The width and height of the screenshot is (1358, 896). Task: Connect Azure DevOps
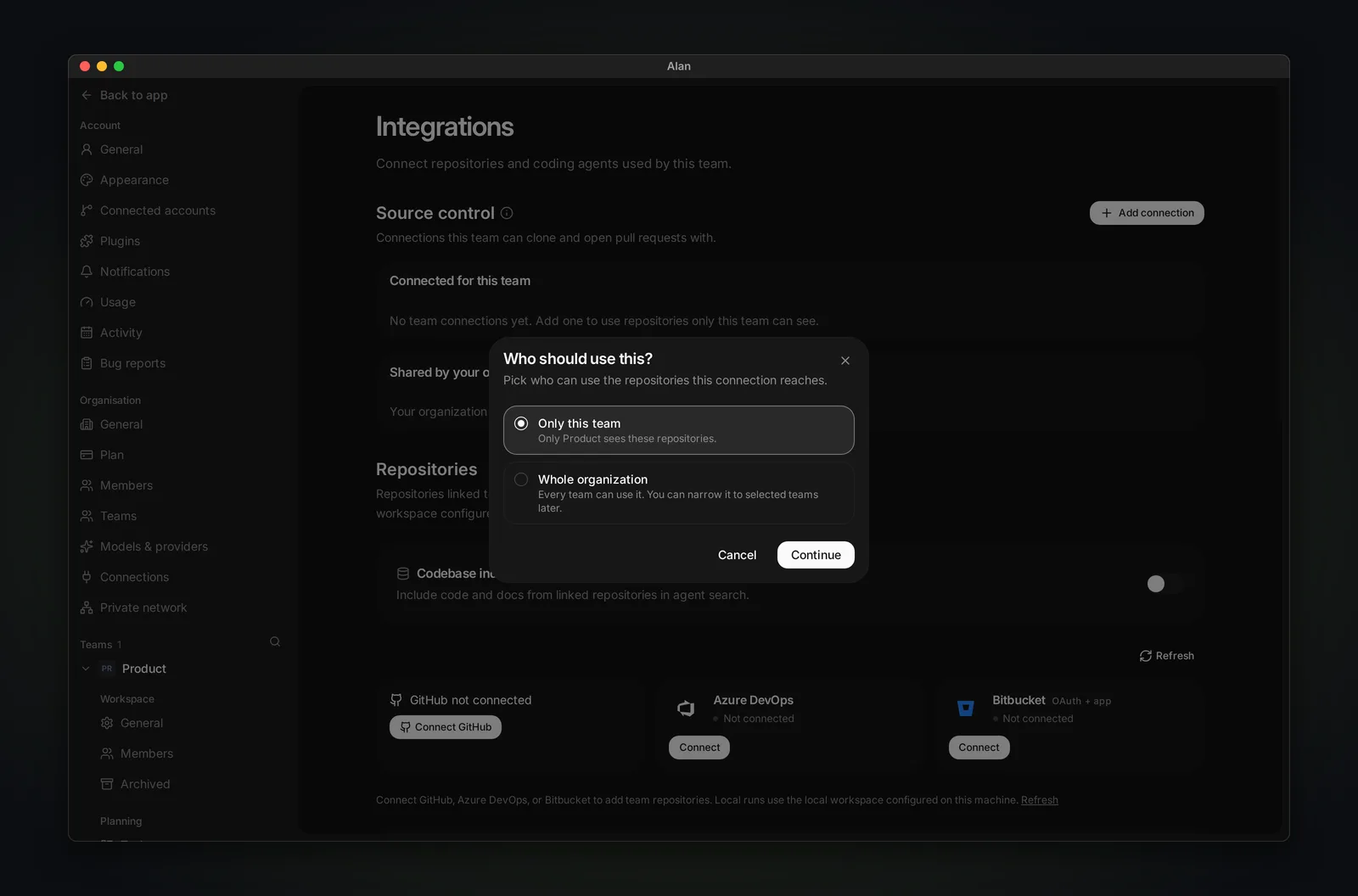pos(699,748)
